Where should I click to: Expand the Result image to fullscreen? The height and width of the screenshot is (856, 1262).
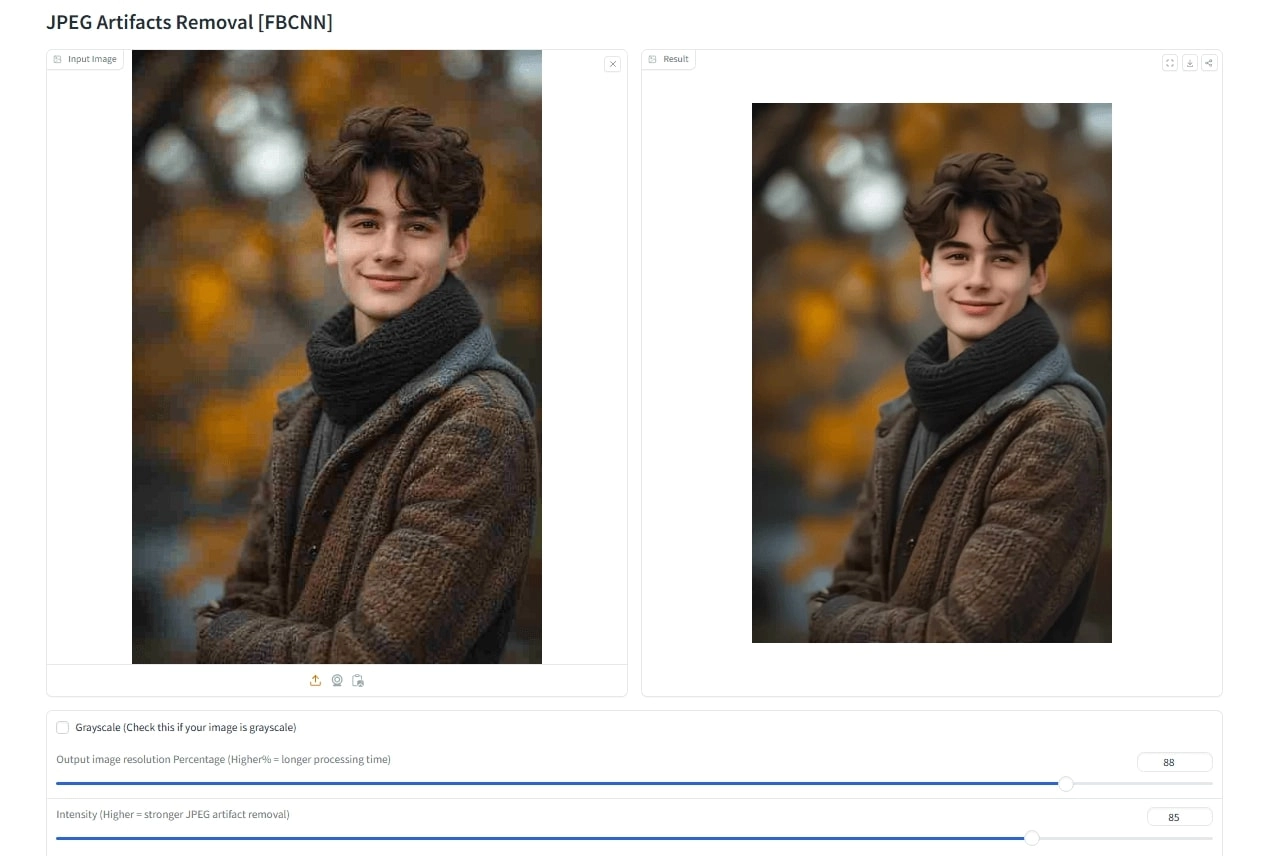[1169, 62]
